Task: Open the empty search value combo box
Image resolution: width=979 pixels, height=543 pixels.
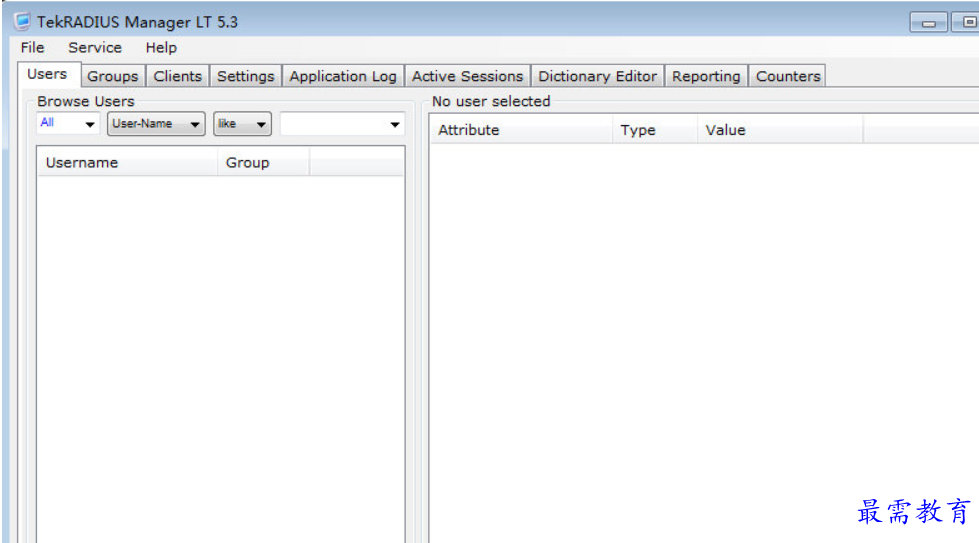Action: pyautogui.click(x=342, y=124)
